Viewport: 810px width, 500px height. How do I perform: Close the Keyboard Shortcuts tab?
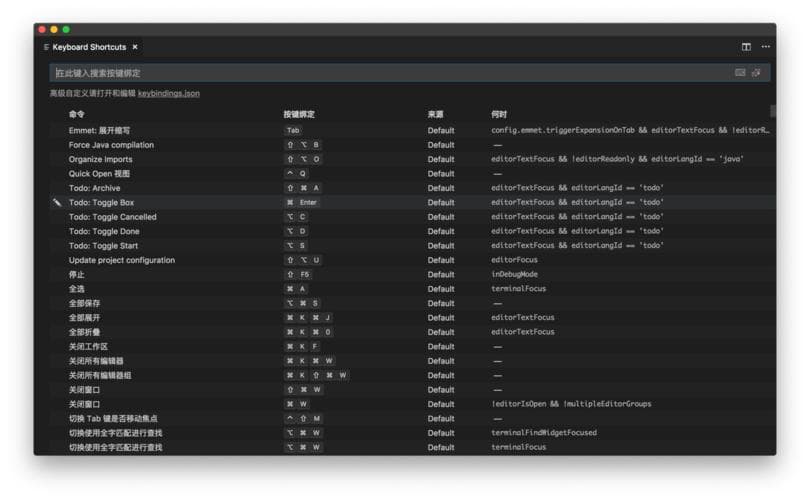tap(135, 47)
